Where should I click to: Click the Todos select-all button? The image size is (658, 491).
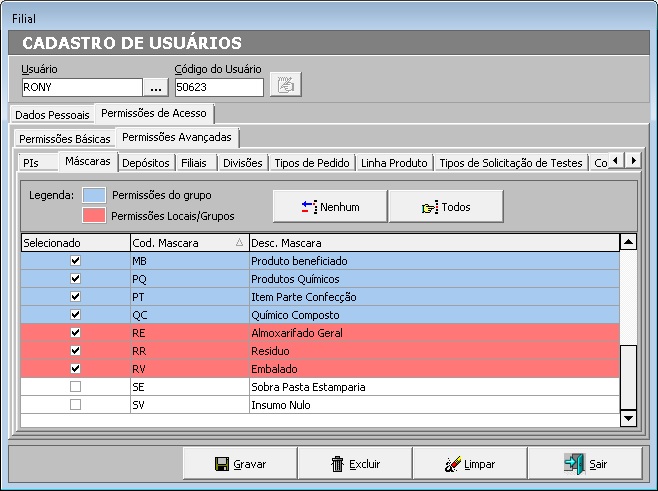[445, 207]
